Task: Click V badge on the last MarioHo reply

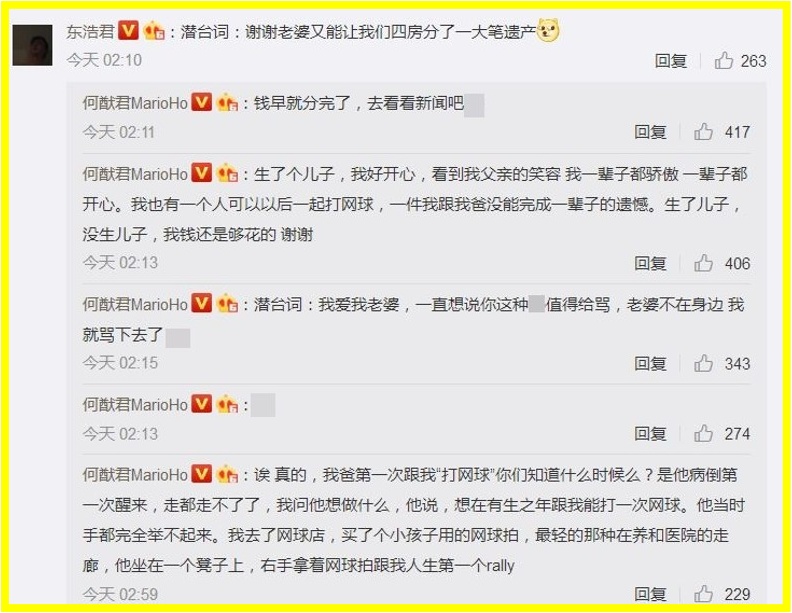Action: point(202,474)
